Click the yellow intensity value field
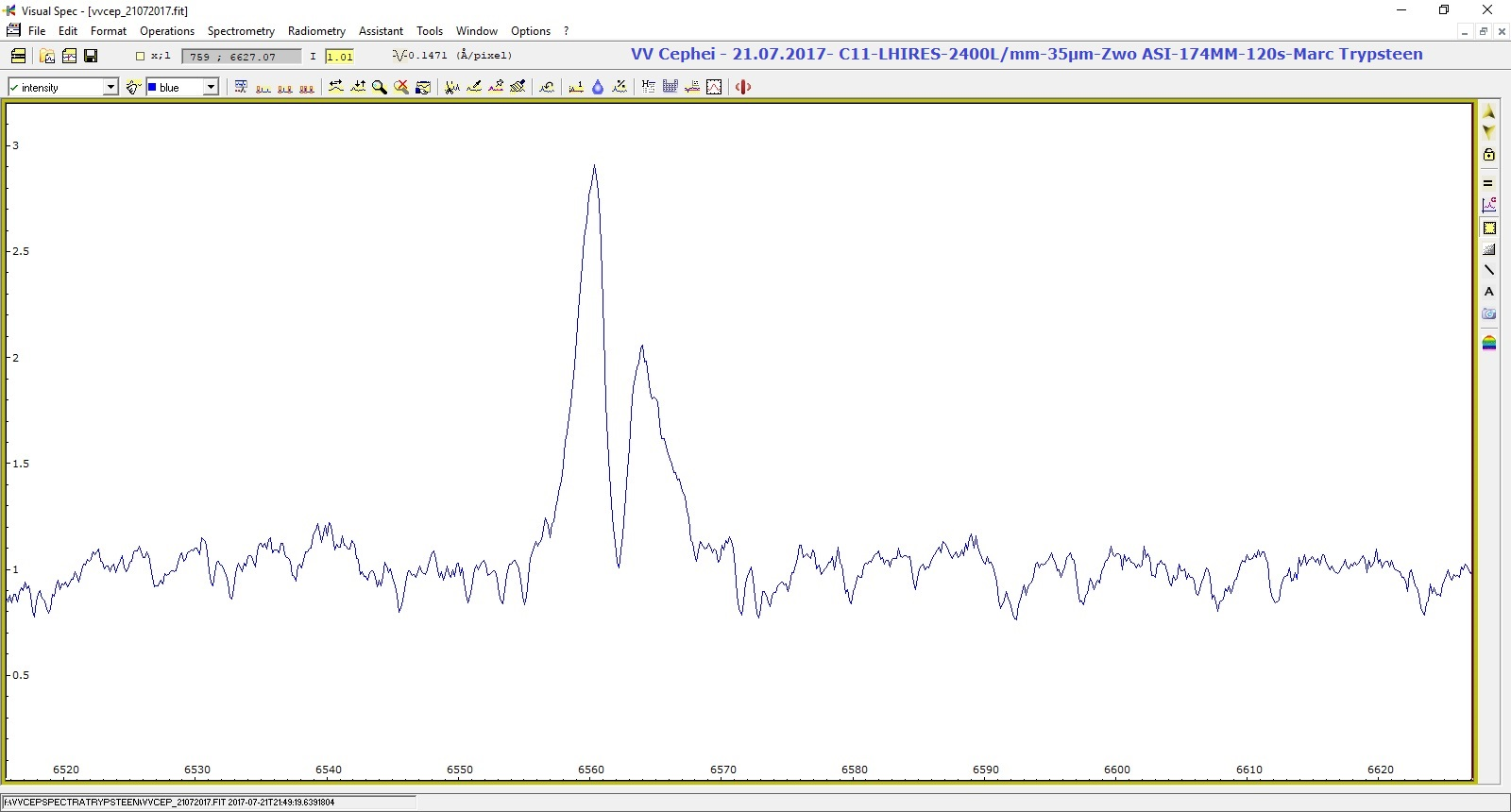This screenshot has width=1511, height=812. point(339,57)
